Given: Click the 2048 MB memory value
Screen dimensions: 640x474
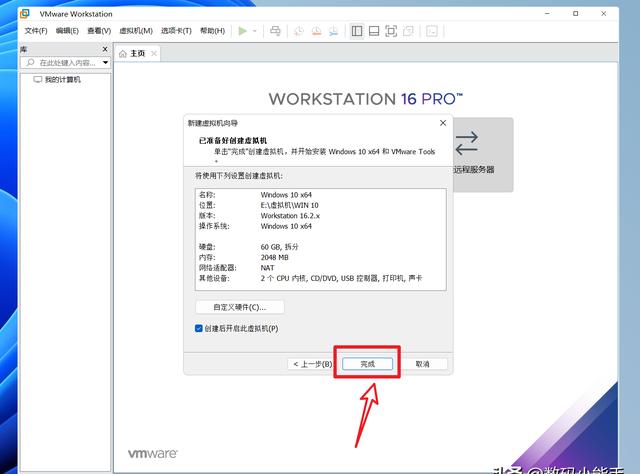Looking at the screenshot, I should tap(274, 258).
